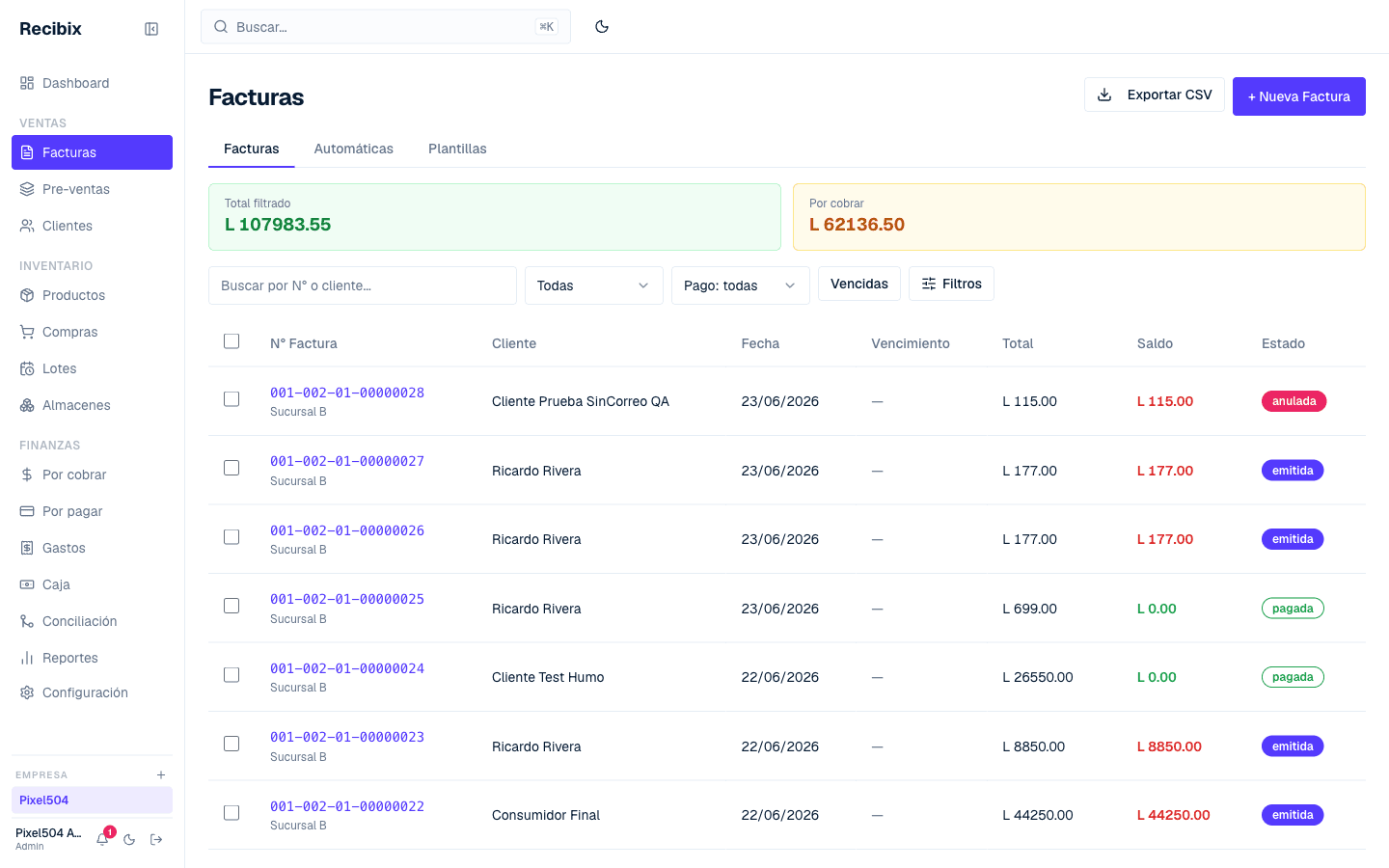The image size is (1389, 868).
Task: Click the logout icon at sidebar bottom
Action: pyautogui.click(x=156, y=840)
